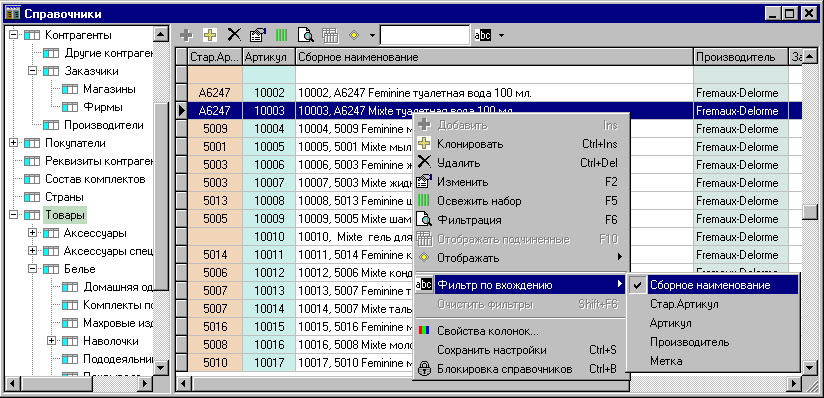This screenshot has width=824, height=398.
Task: Click row selector for article 10017
Action: pos(182,363)
